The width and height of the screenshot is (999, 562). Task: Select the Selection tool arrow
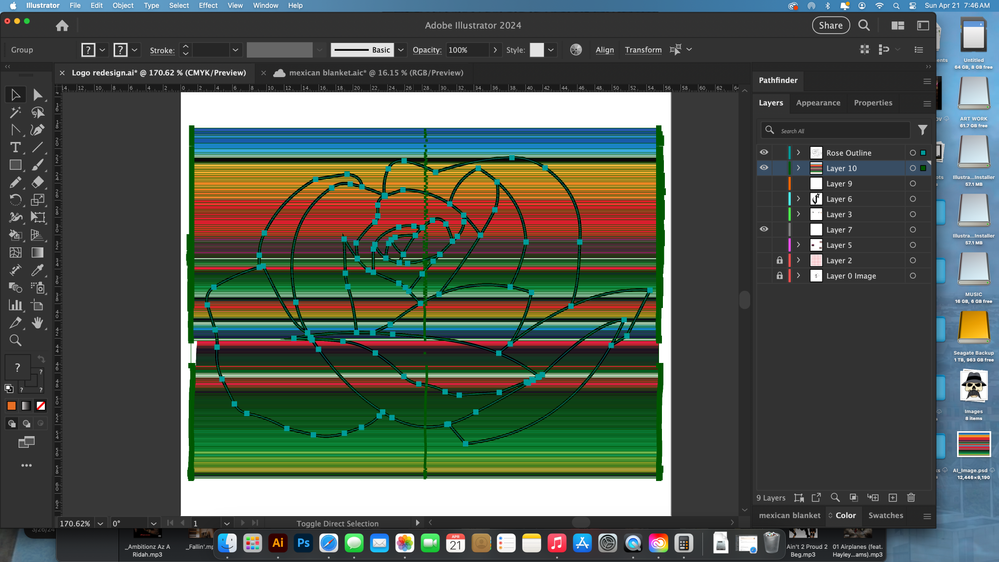pyautogui.click(x=15, y=95)
